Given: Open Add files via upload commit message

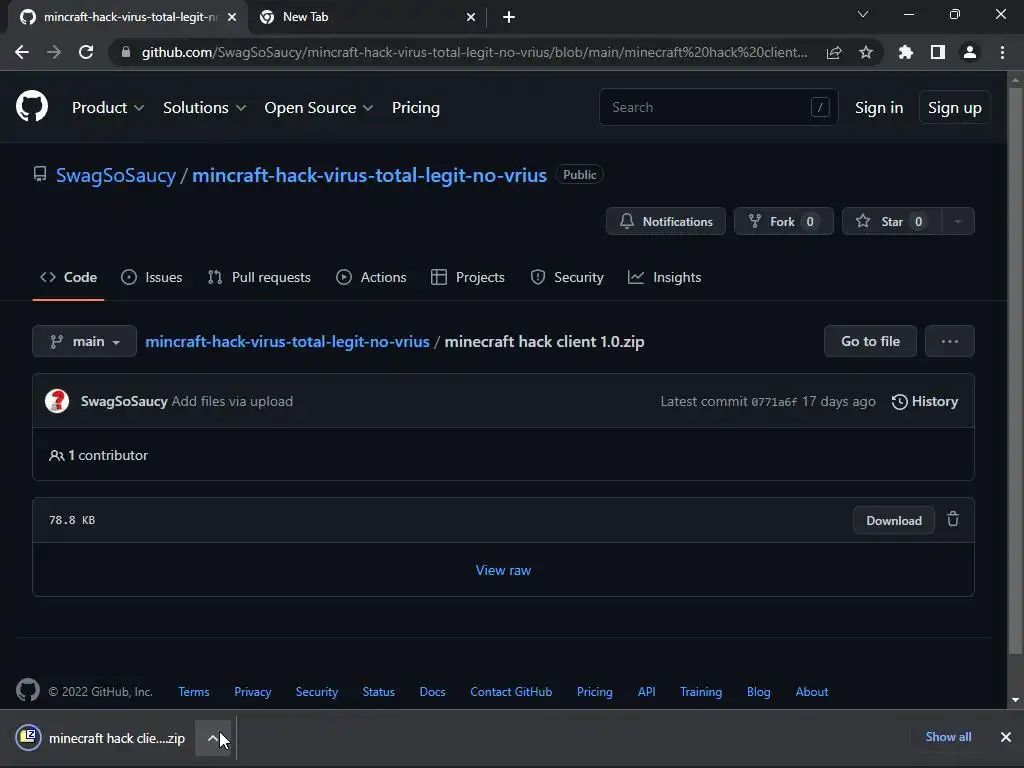Looking at the screenshot, I should 232,401.
